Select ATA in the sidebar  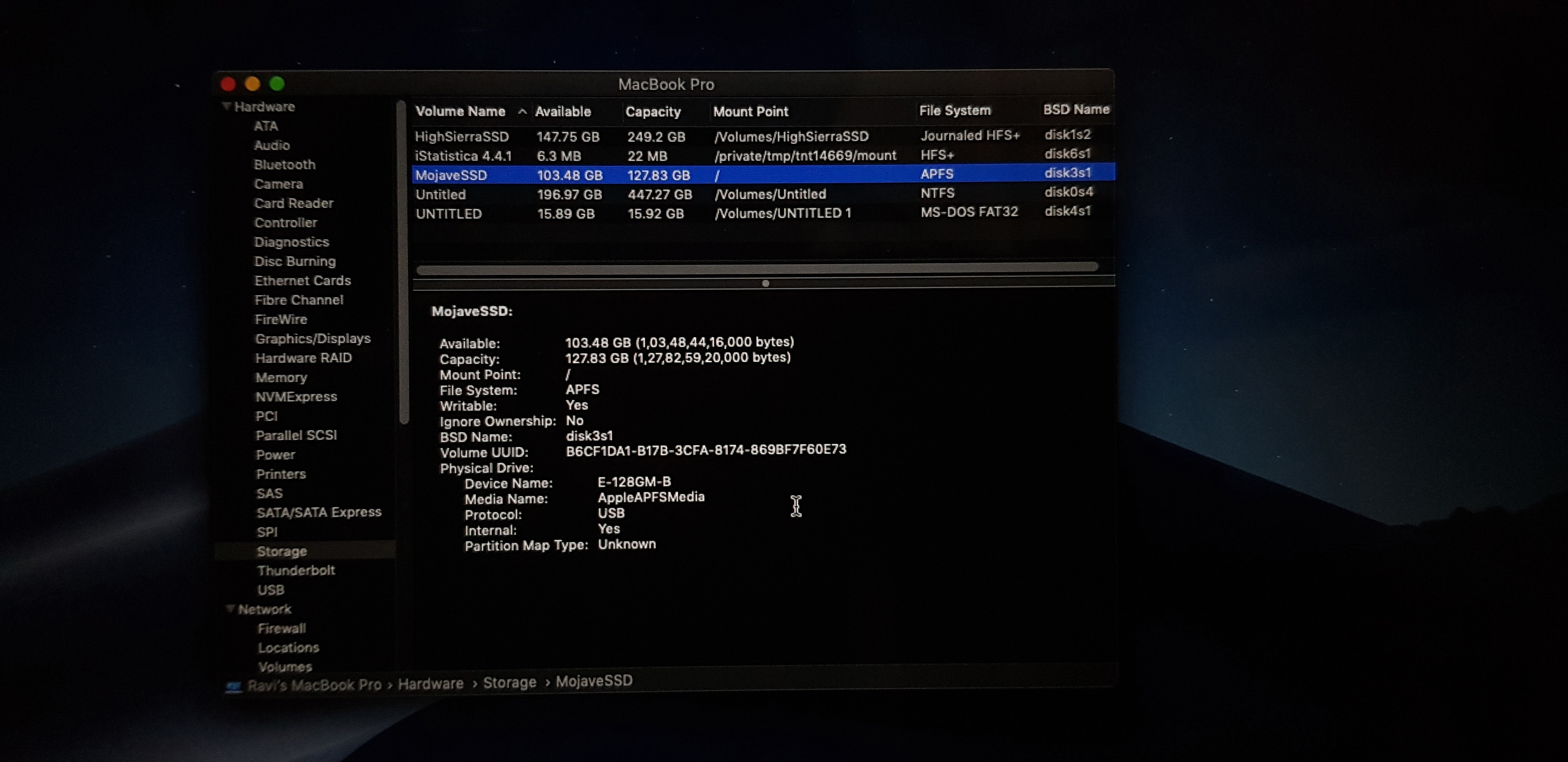click(266, 126)
